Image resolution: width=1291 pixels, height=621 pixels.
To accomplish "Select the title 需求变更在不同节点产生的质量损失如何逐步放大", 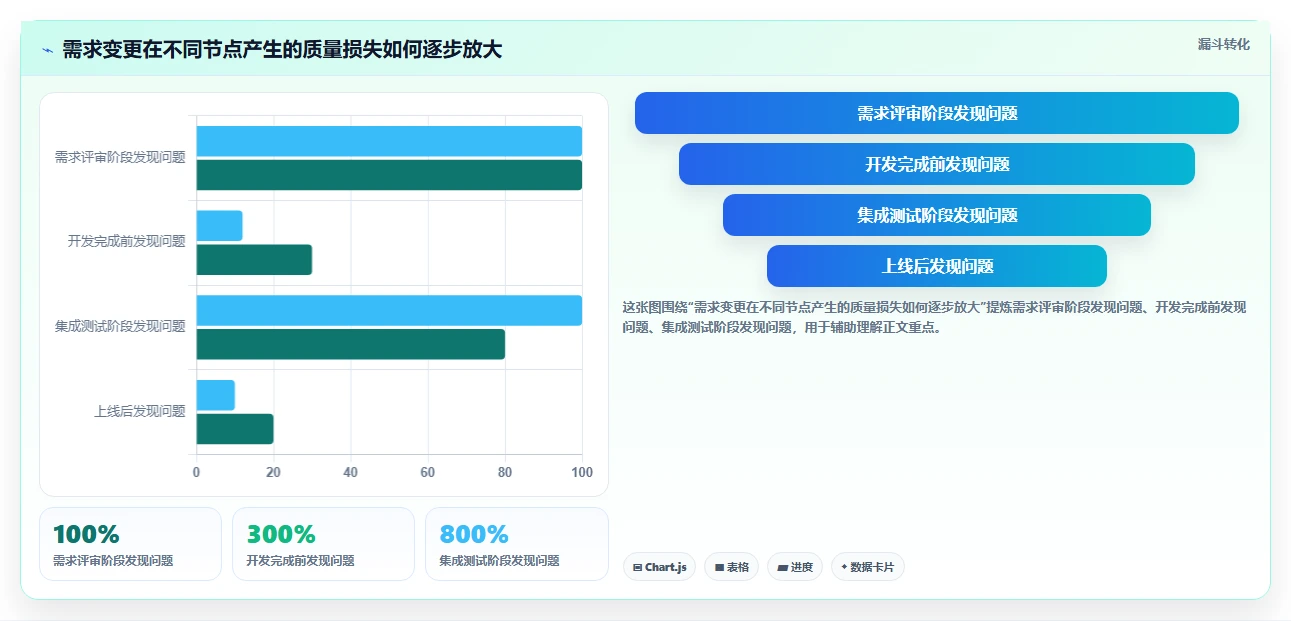I will click(282, 50).
